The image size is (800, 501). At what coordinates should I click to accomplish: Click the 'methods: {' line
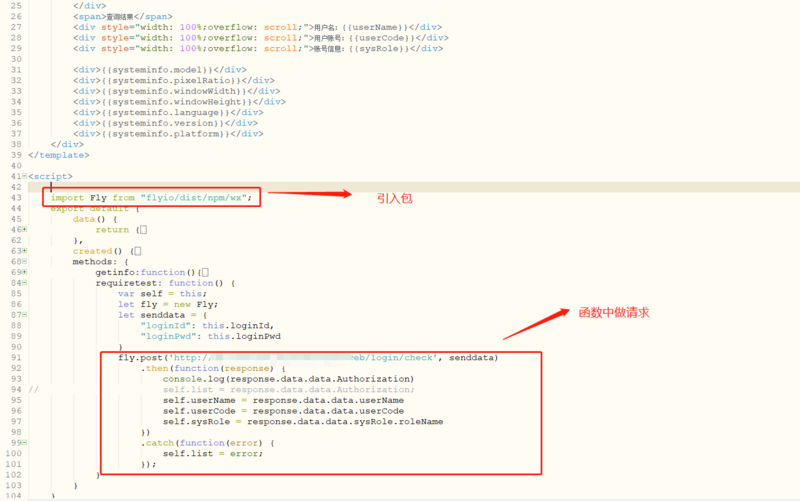[x=101, y=262]
